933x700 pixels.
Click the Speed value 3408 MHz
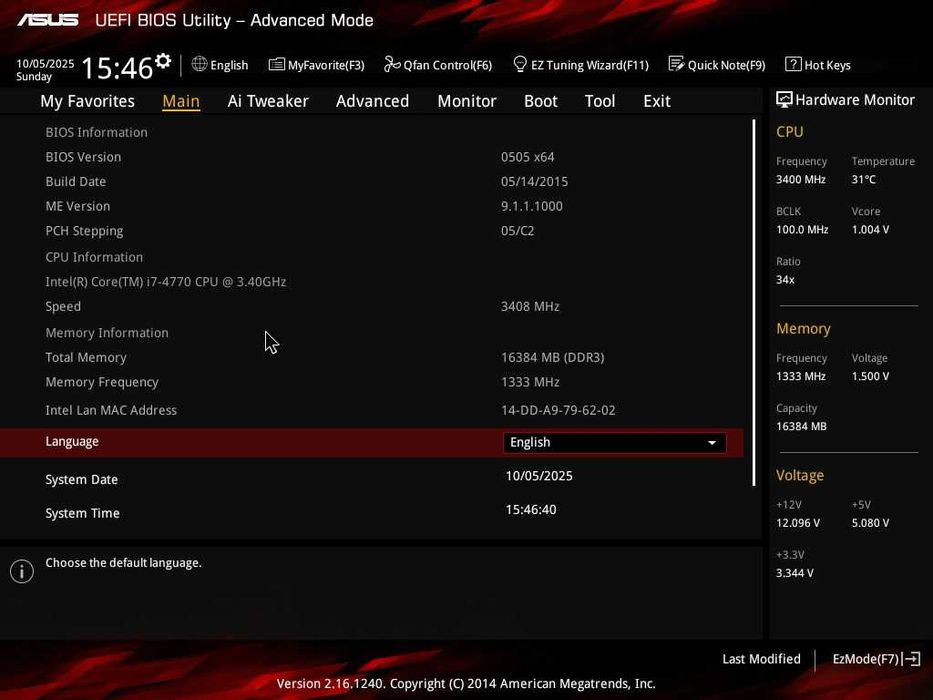point(530,307)
